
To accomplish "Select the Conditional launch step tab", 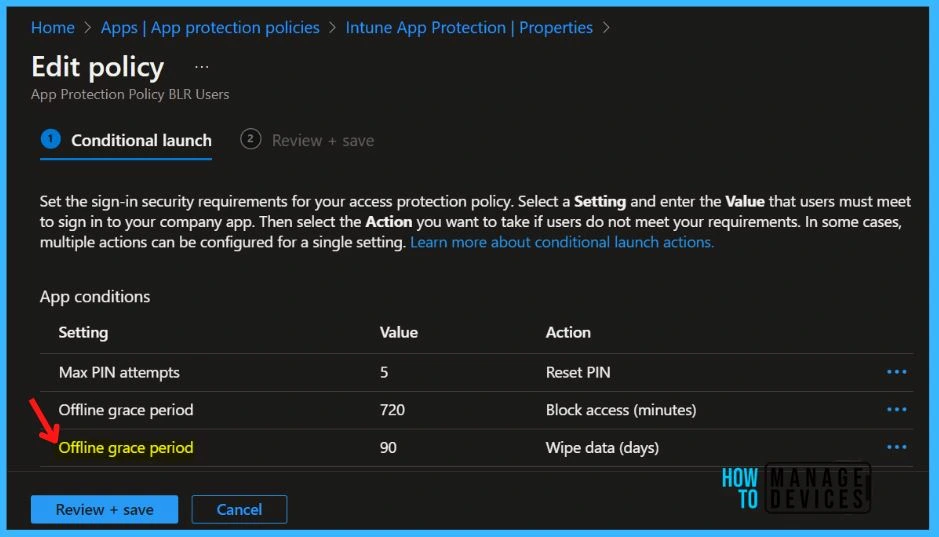I will coord(127,140).
